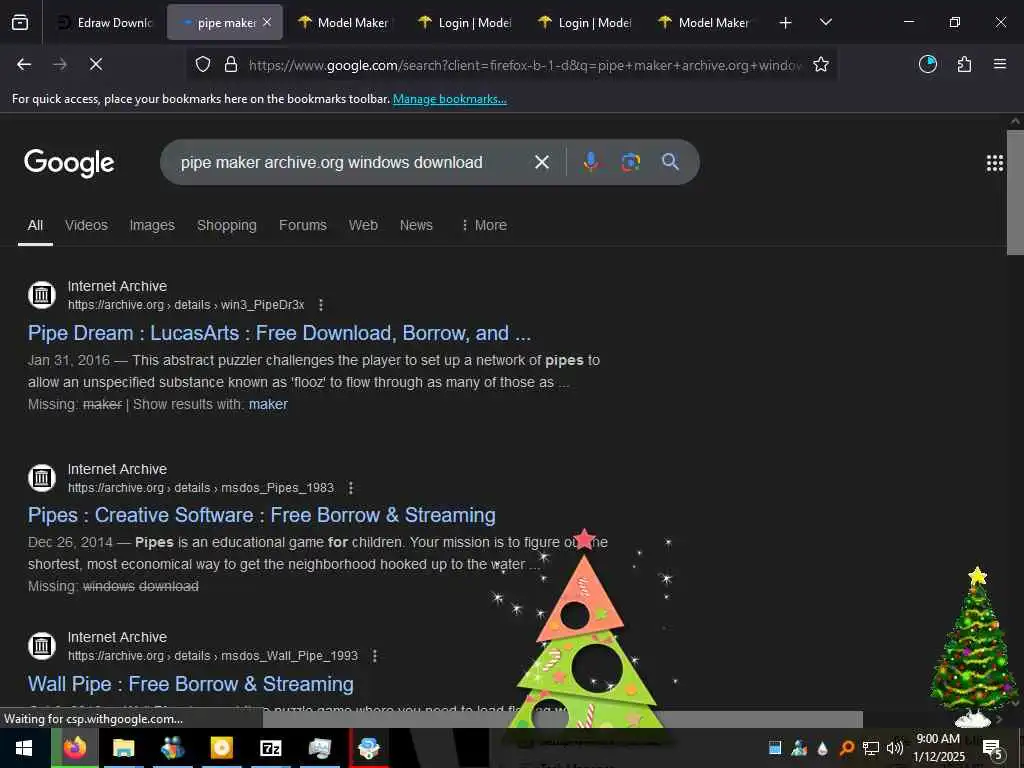
Task: Submit the search with the magnifier icon
Action: point(671,162)
